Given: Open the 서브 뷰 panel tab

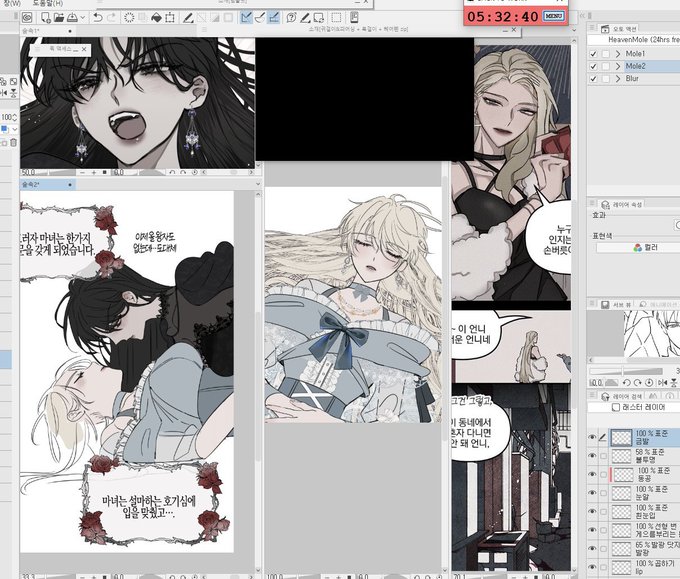Looking at the screenshot, I should click(616, 305).
